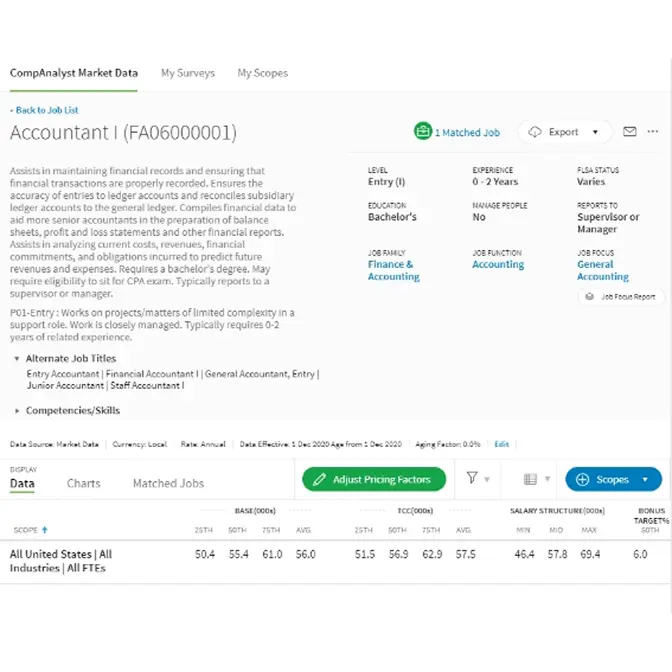The image size is (672, 672).
Task: Click the email envelope icon
Action: [x=630, y=132]
